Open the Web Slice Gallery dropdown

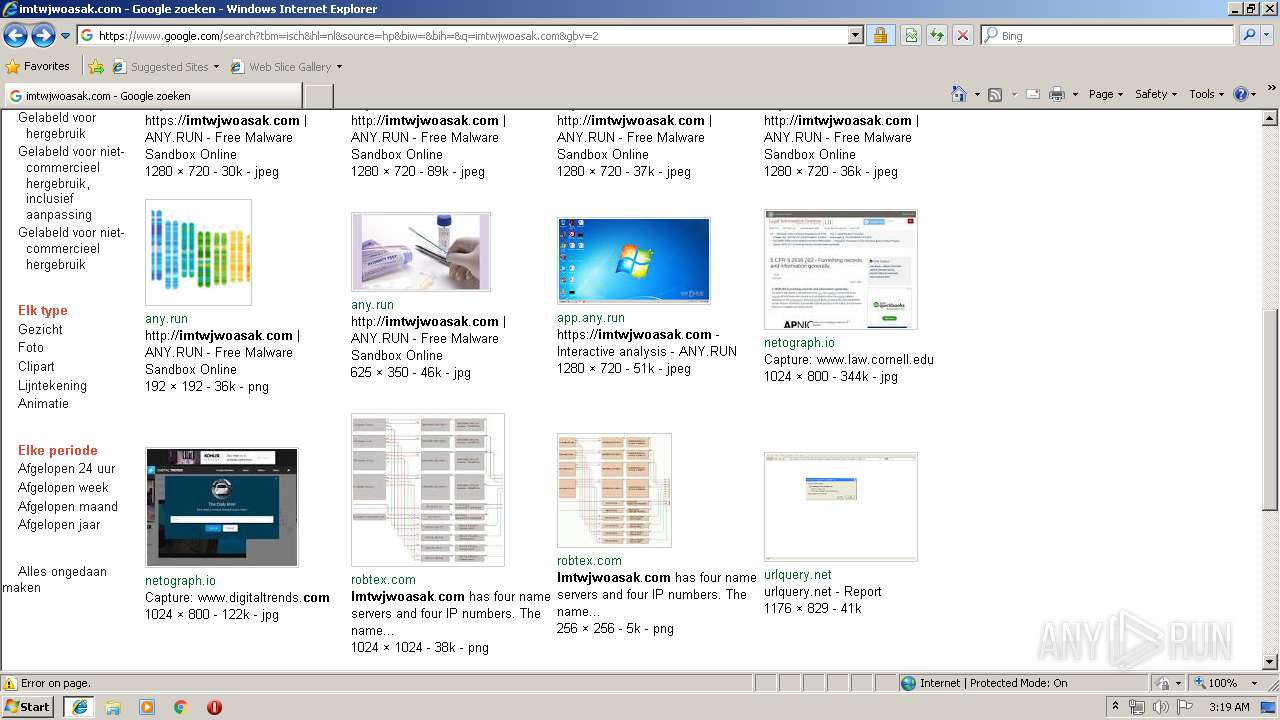[x=286, y=67]
